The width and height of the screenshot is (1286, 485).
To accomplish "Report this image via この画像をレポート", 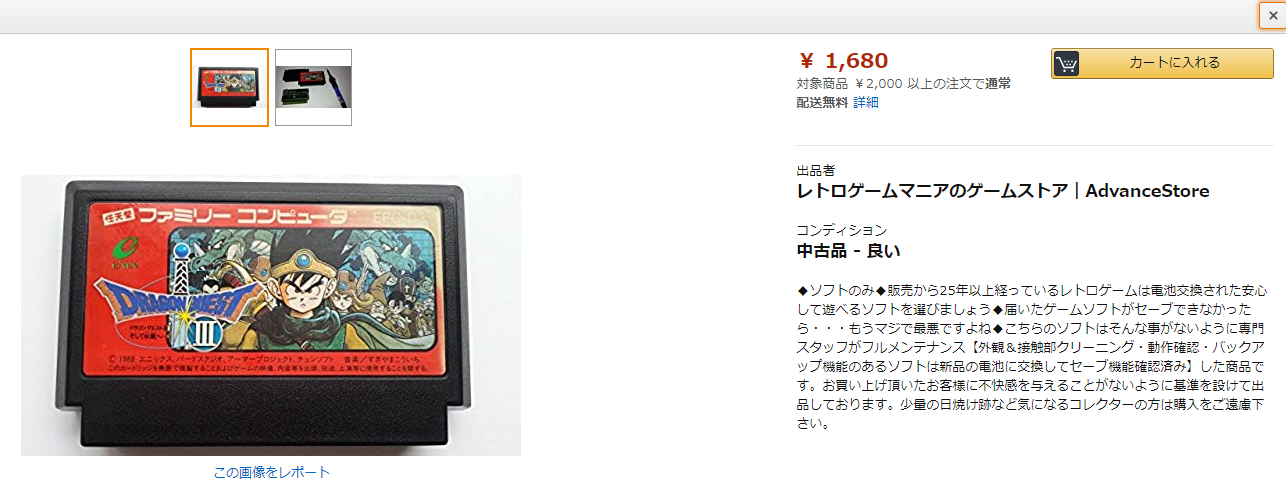I will [x=271, y=472].
